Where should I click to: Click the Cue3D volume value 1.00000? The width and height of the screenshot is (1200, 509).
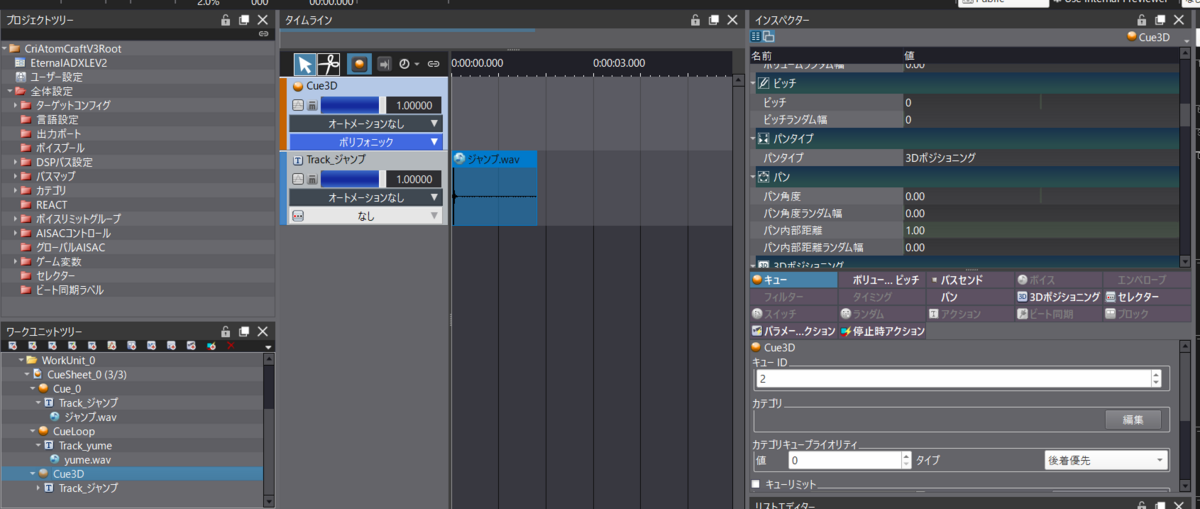[x=413, y=105]
